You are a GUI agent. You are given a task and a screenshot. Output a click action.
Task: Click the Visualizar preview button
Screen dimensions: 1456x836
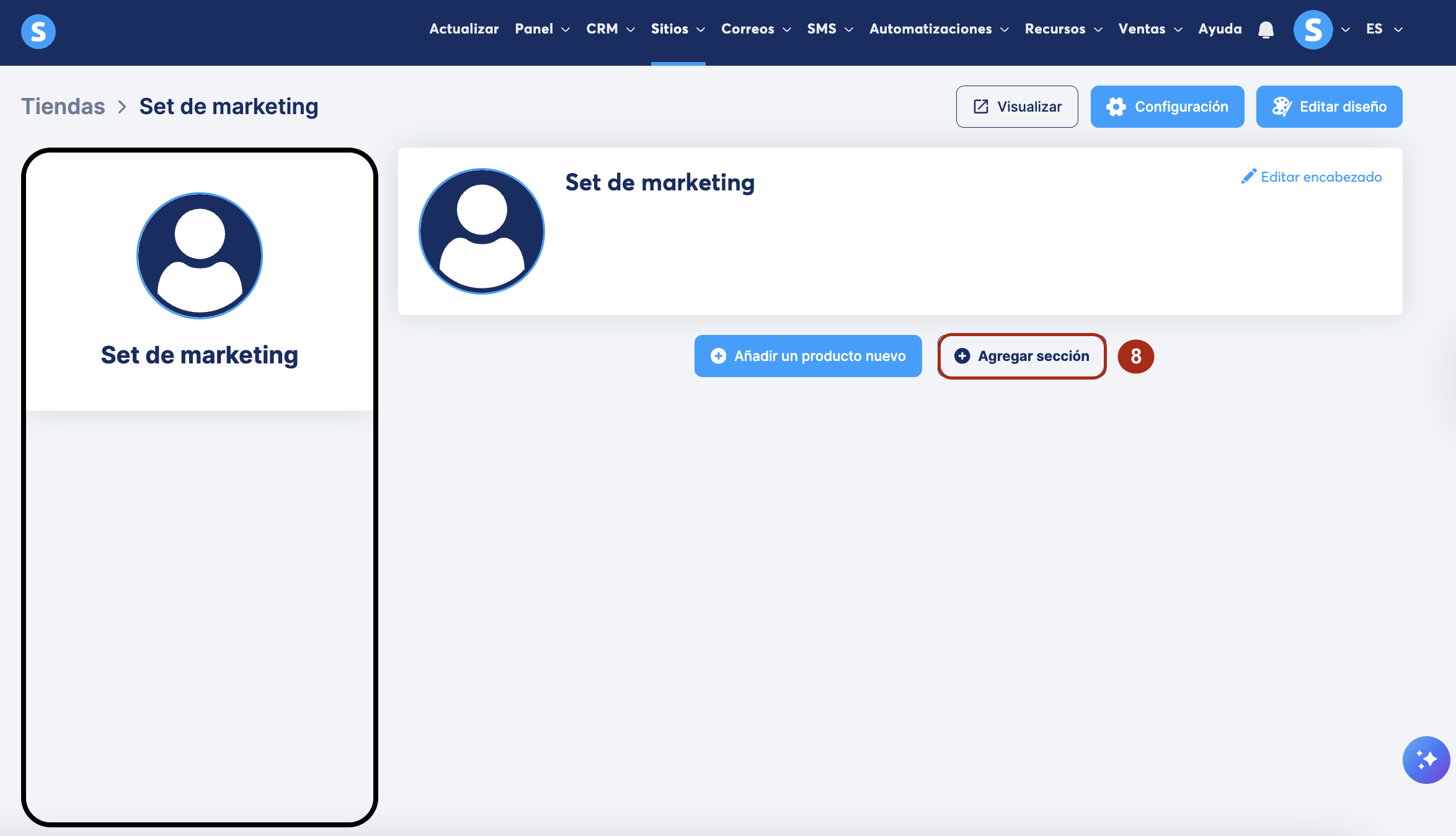(x=1017, y=107)
